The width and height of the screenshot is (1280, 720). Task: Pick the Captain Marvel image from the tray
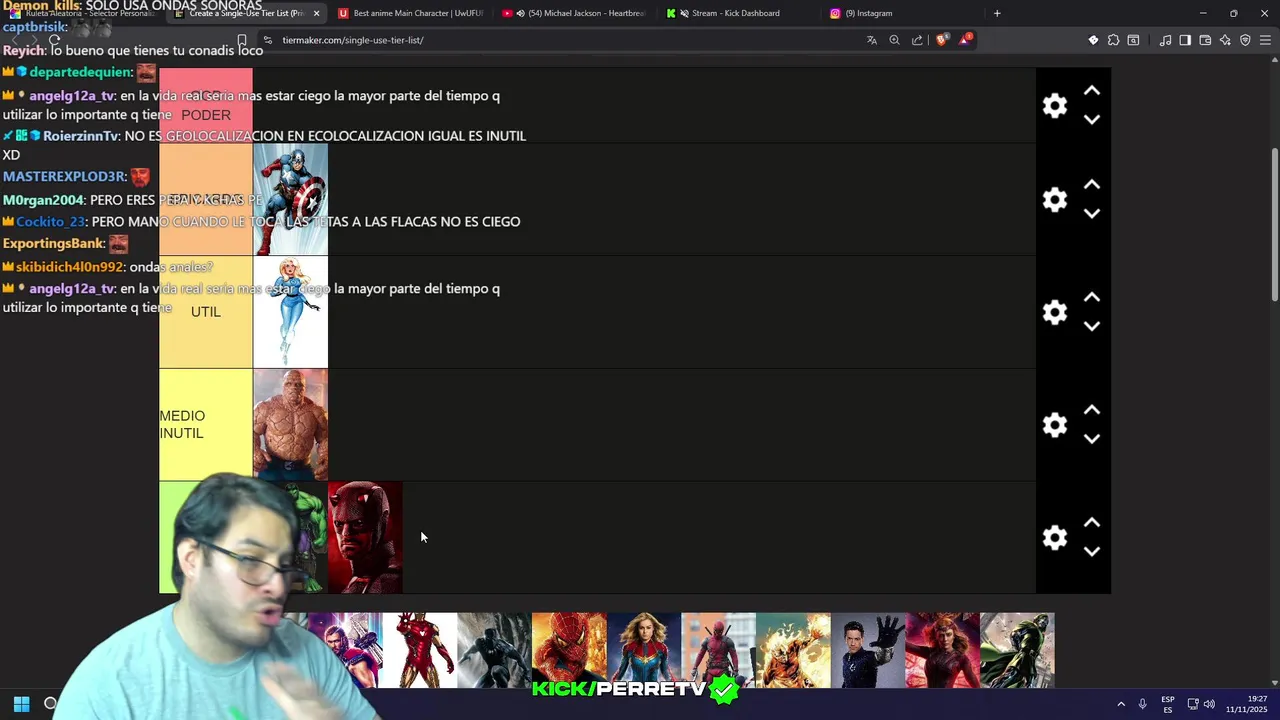[x=644, y=650]
